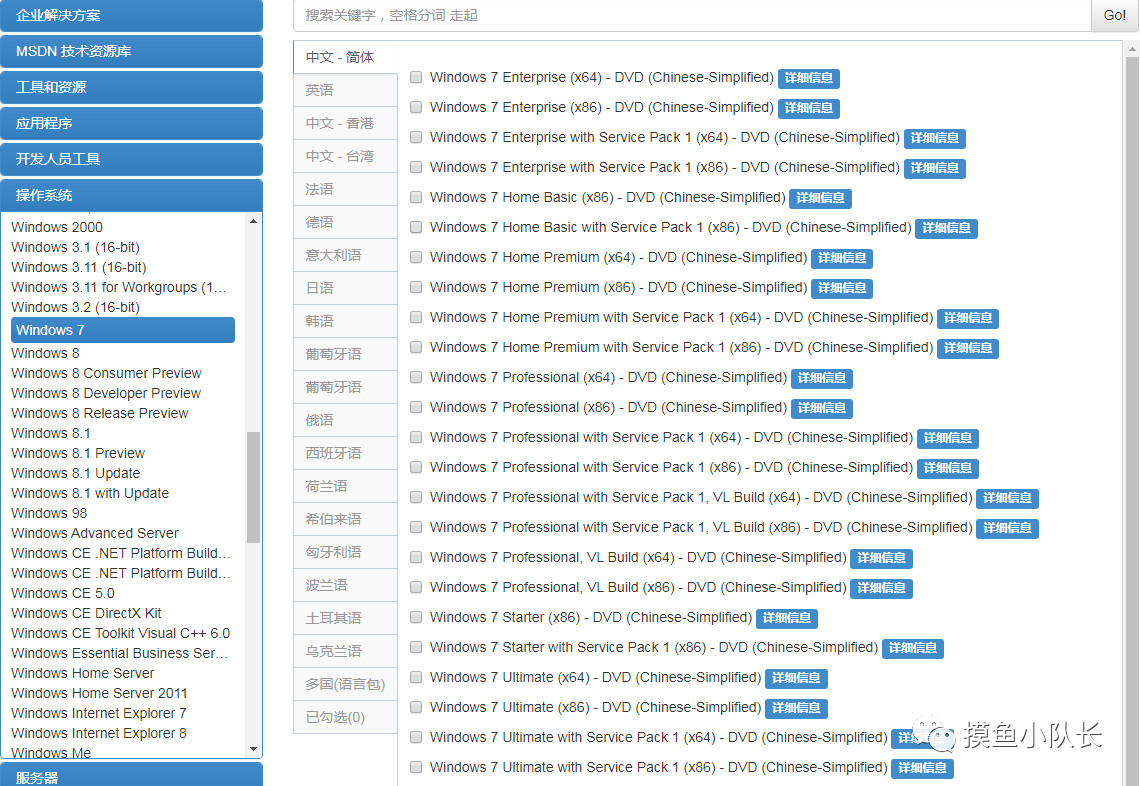Show 详细信息 for Windows 7 Professional (x86)

point(822,408)
